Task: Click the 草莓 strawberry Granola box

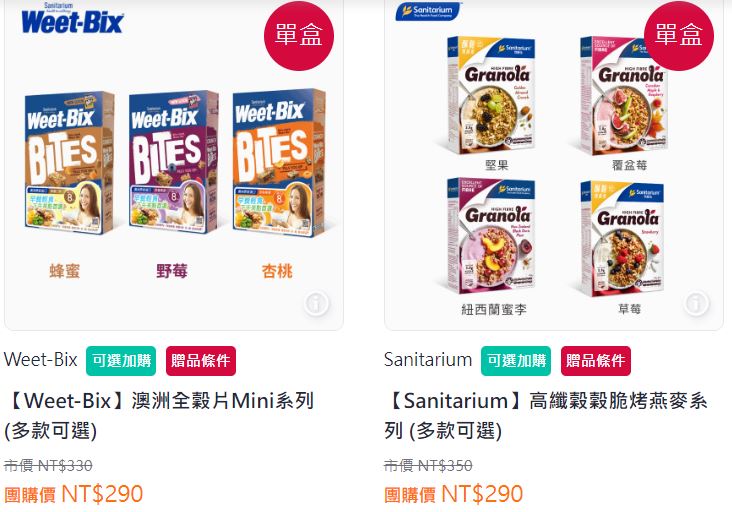Action: coord(622,238)
